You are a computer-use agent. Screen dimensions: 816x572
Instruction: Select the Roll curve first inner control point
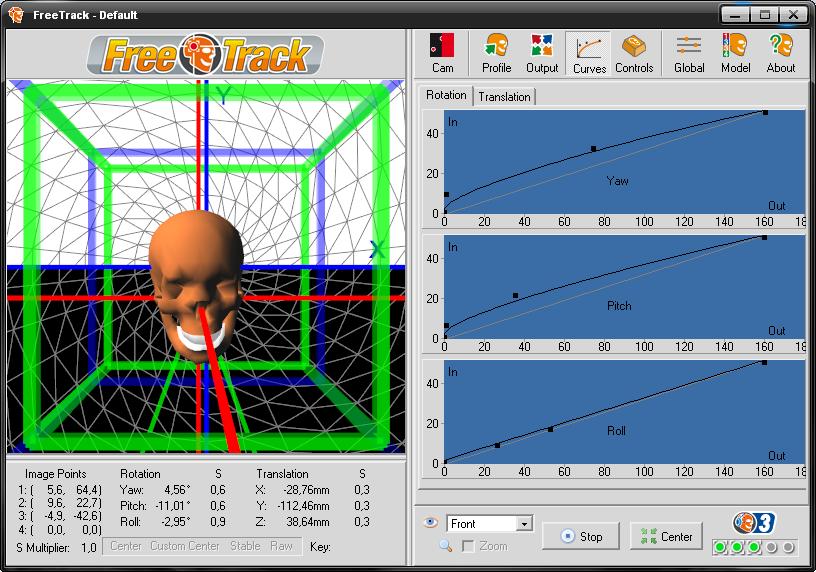[498, 445]
